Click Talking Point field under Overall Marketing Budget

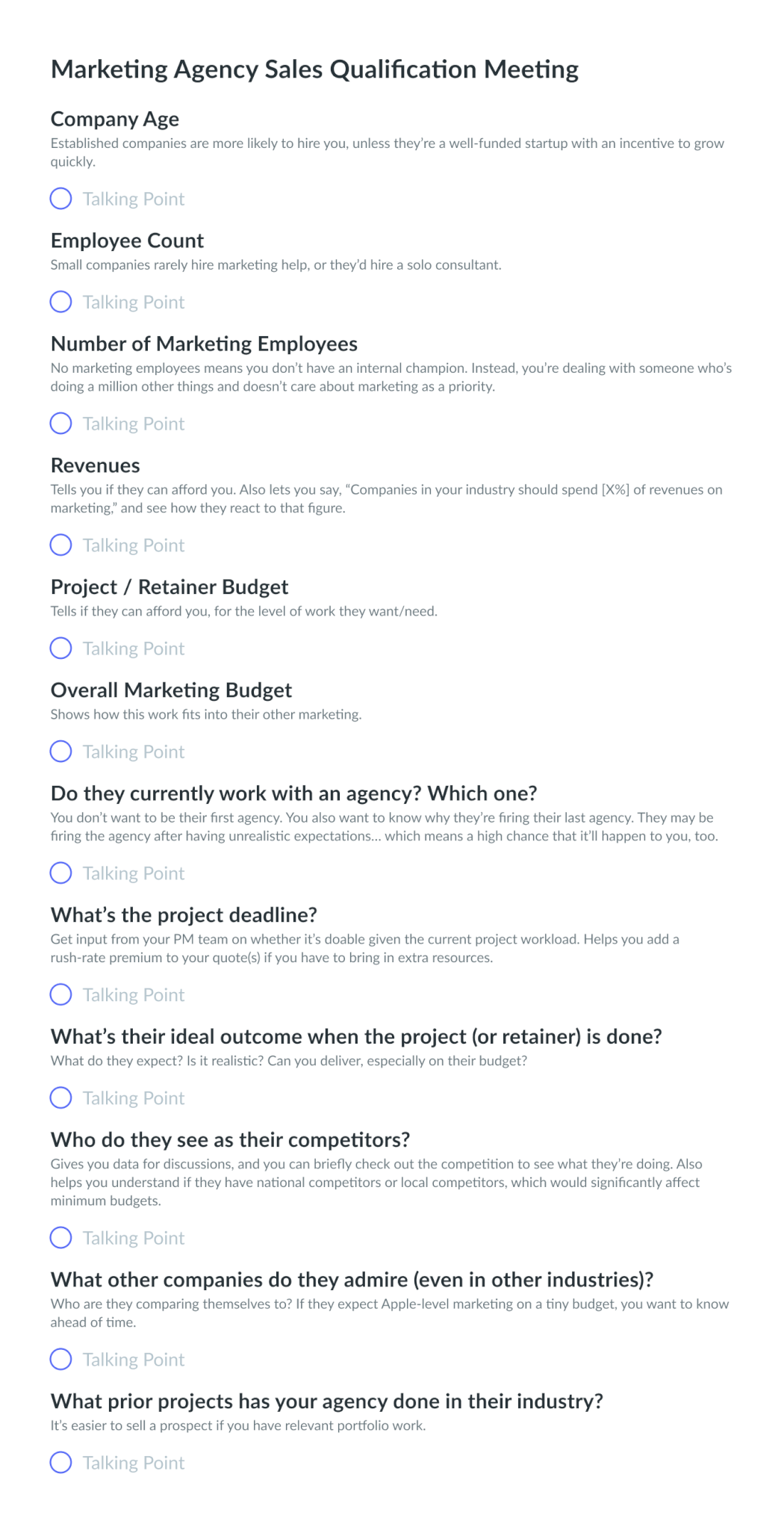point(134,752)
